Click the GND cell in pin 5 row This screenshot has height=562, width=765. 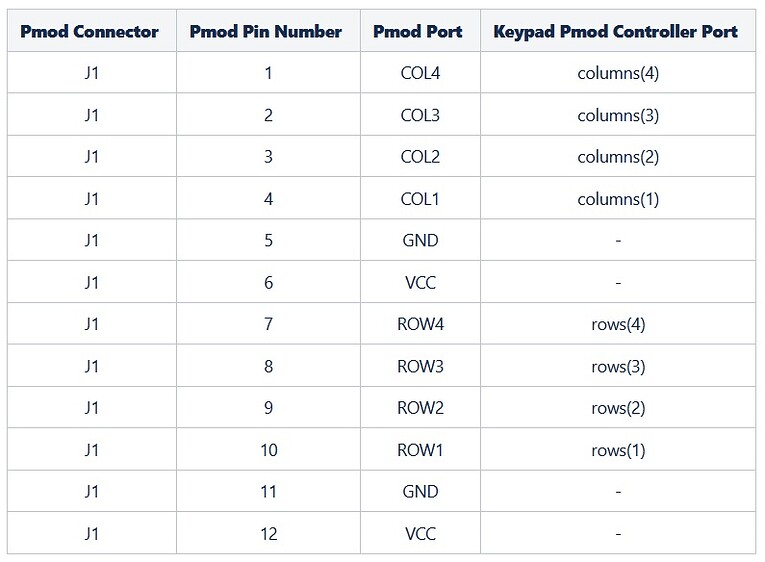pos(420,241)
